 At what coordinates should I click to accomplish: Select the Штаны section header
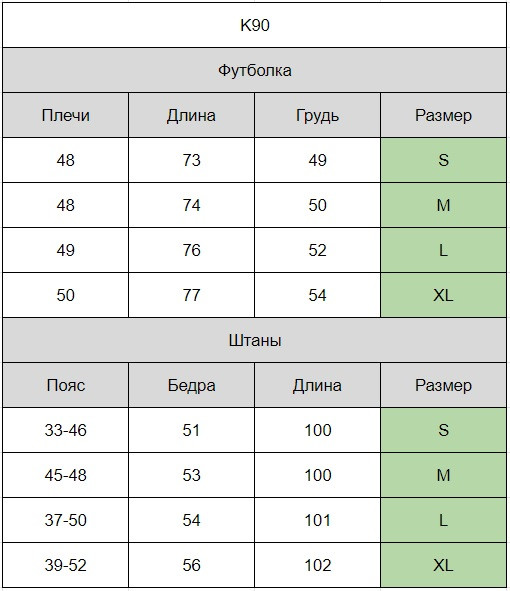[254, 340]
